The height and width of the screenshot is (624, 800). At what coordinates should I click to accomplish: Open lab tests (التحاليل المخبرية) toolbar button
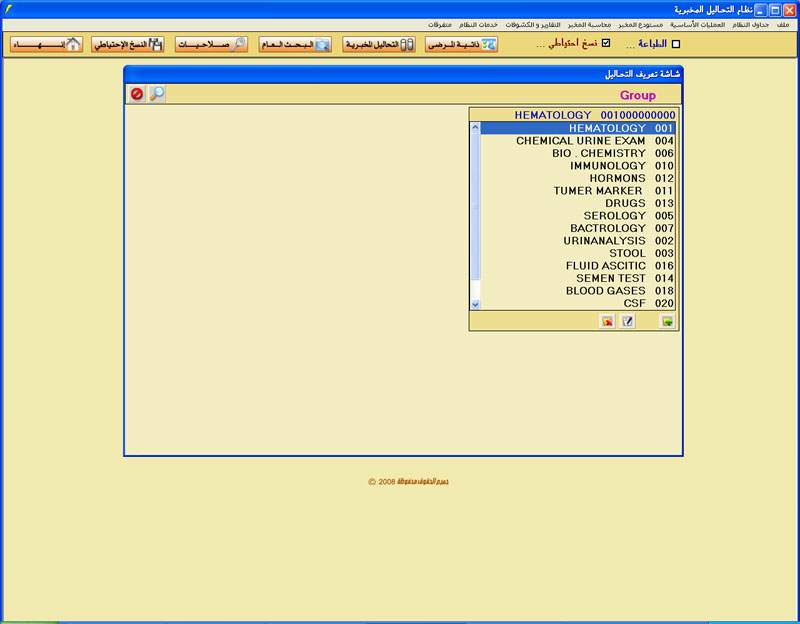pos(379,45)
